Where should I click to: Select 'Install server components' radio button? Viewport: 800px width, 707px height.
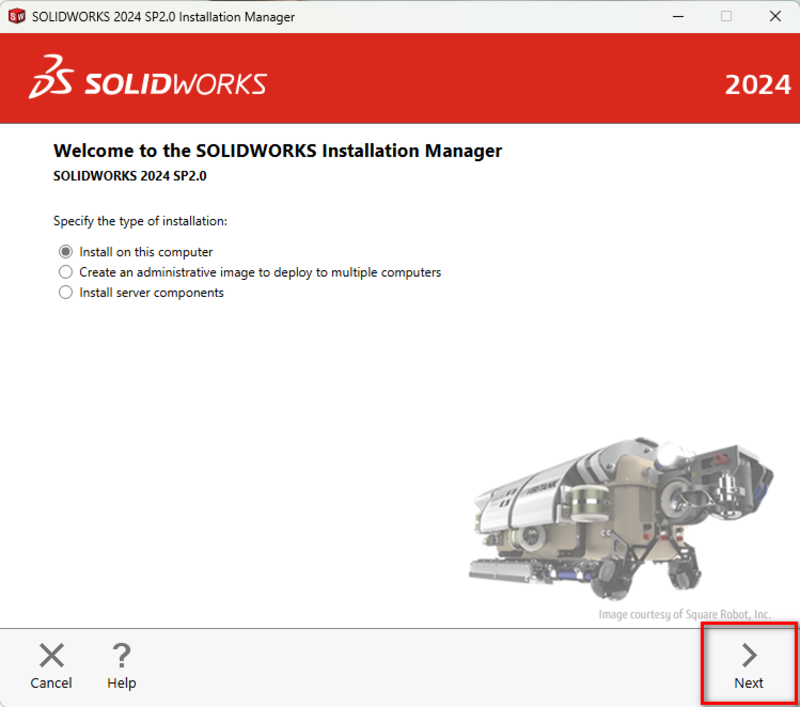(x=65, y=293)
